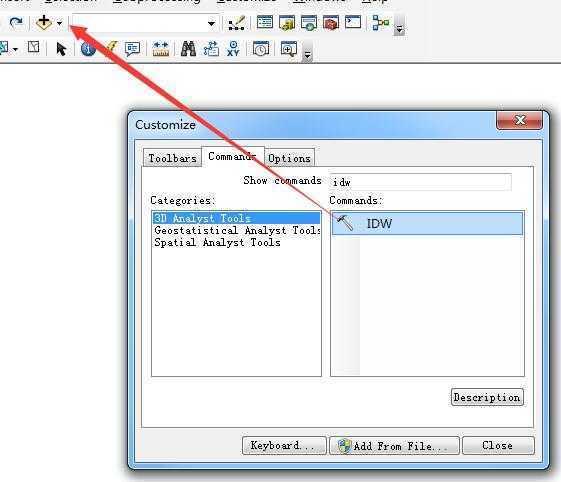Open the Table of Contents window icon
This screenshot has width=561, height=482.
pyautogui.click(x=265, y=23)
